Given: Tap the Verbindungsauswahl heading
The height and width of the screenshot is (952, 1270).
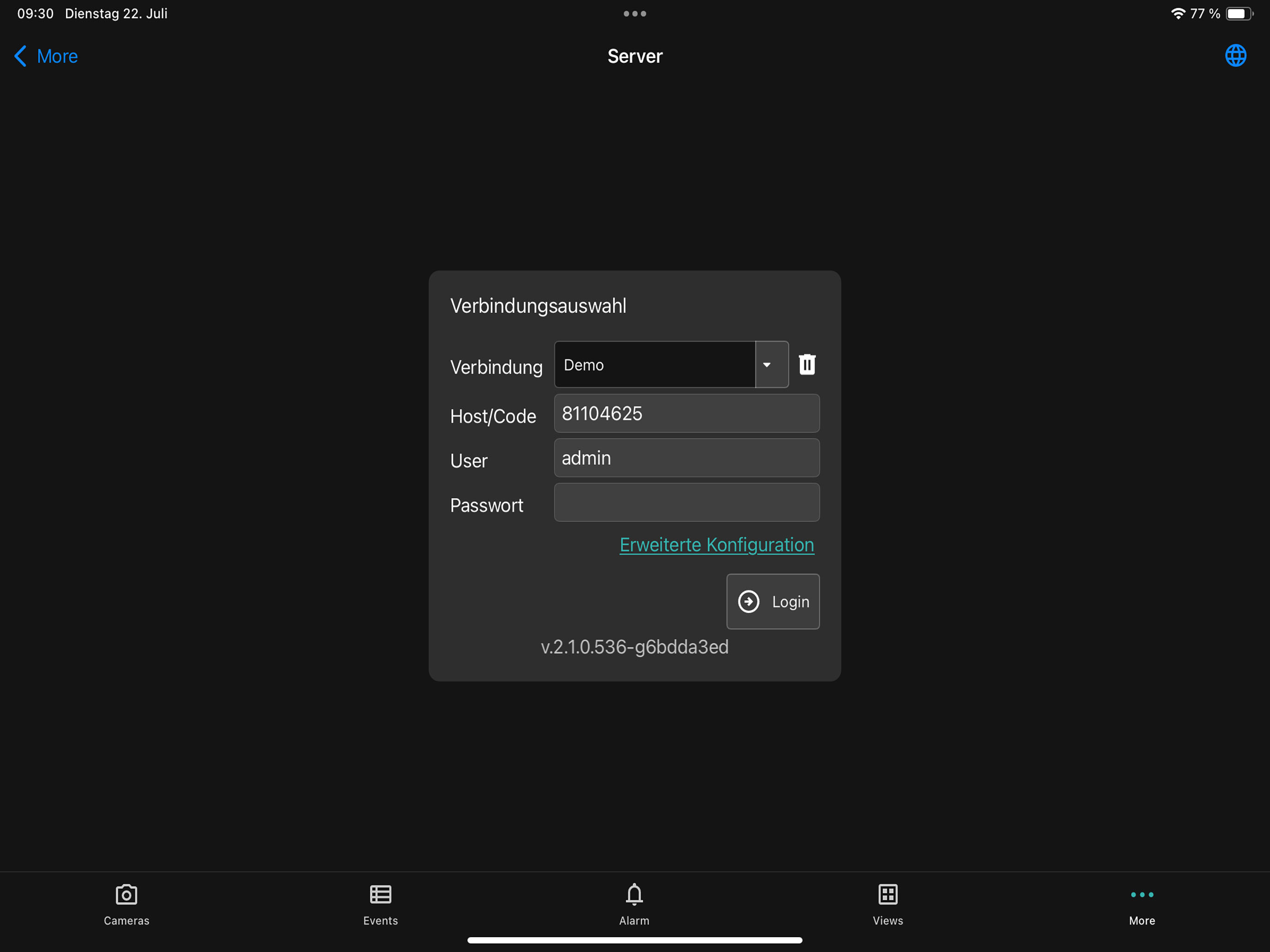Looking at the screenshot, I should [538, 306].
